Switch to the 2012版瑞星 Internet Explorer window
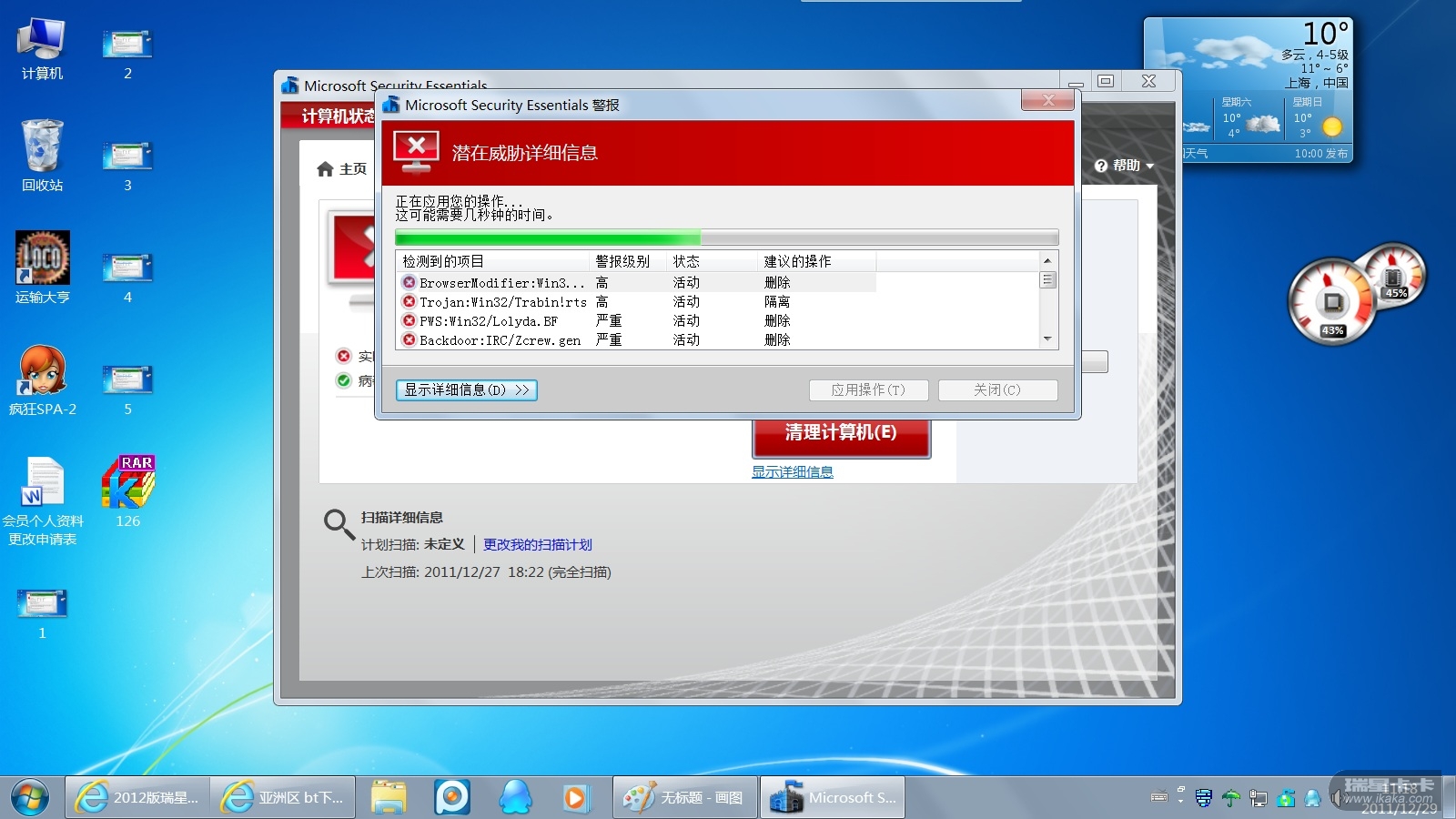Viewport: 1456px width, 819px height. point(137,797)
